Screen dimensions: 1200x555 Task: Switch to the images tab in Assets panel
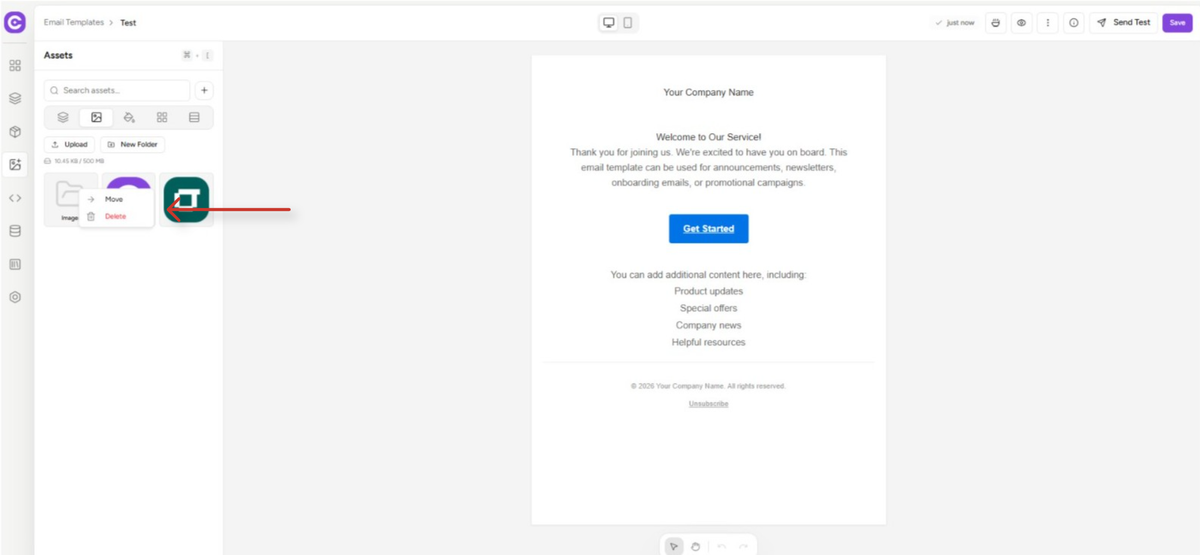pos(96,117)
